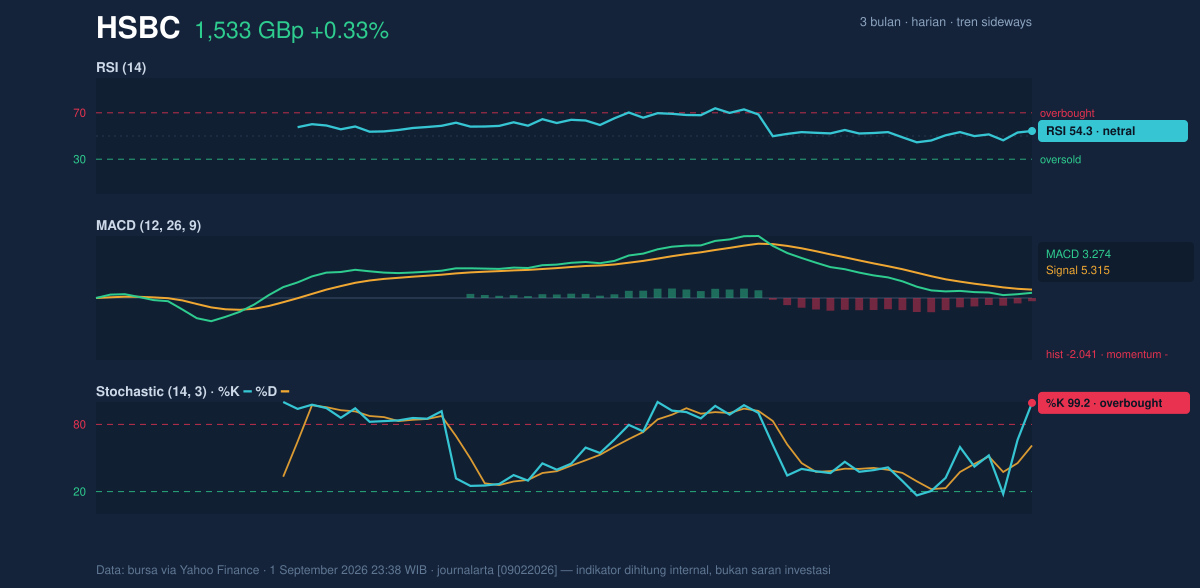Image resolution: width=1200 pixels, height=588 pixels.
Task: Click the Signal 5.315 legend value
Action: click(1078, 270)
